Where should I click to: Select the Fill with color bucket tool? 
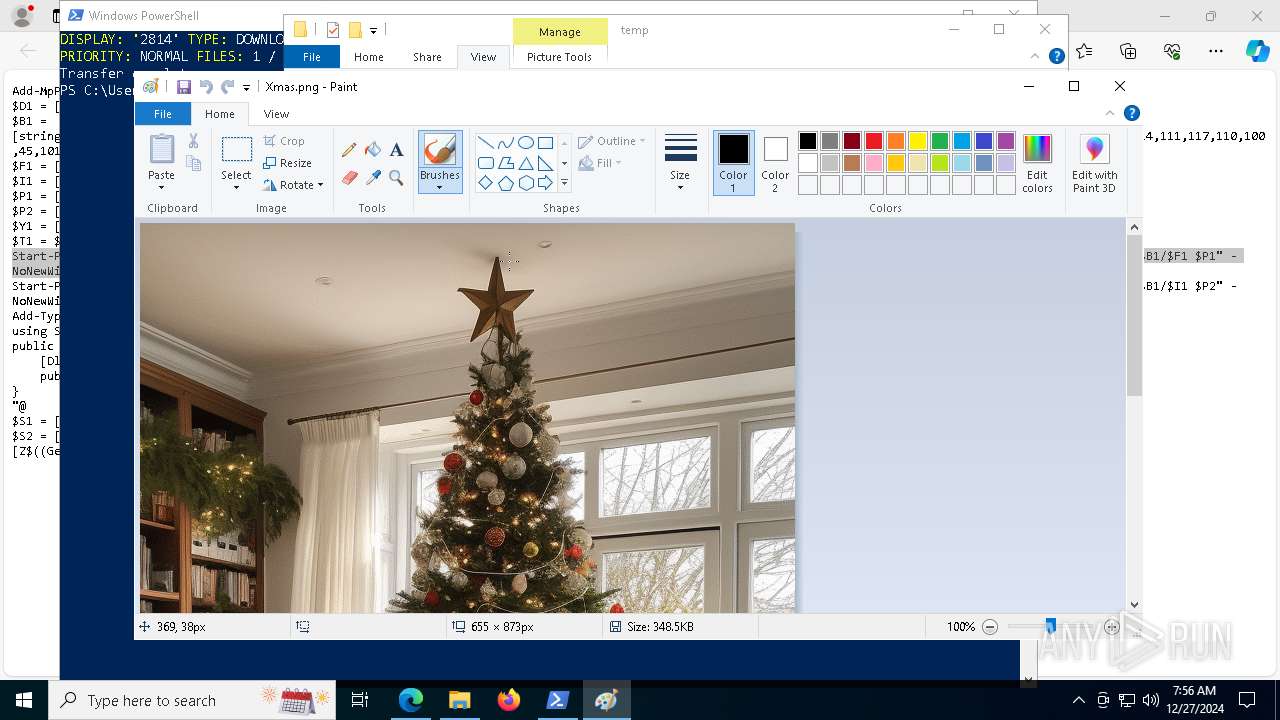(x=373, y=150)
